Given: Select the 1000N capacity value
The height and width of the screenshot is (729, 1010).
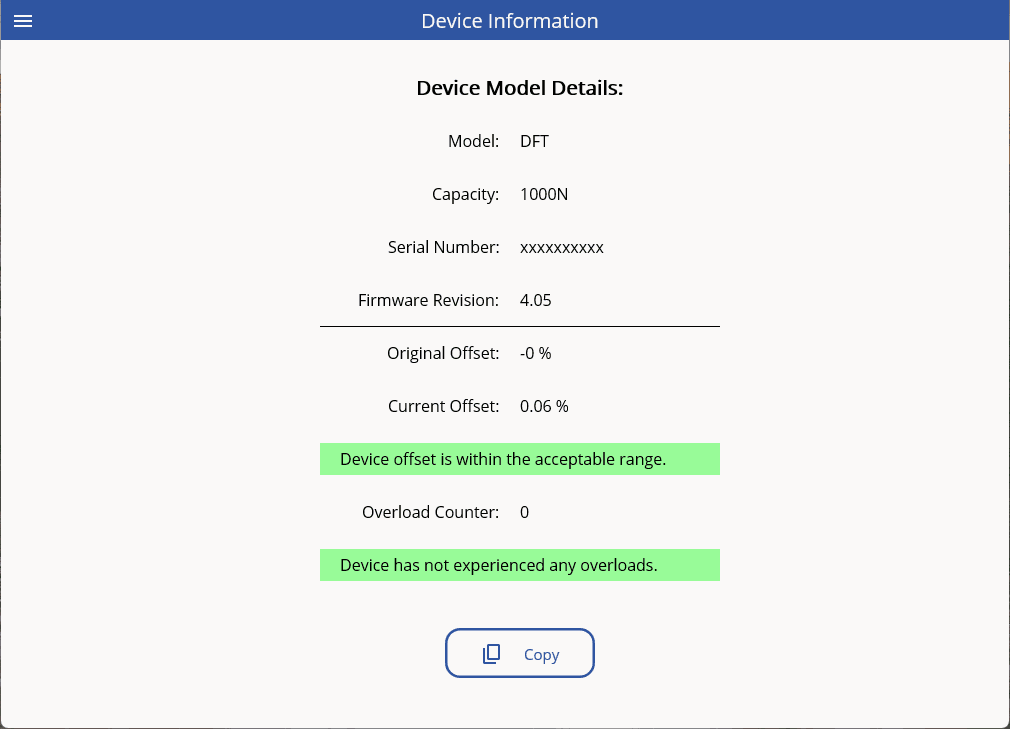Looking at the screenshot, I should click(x=544, y=194).
